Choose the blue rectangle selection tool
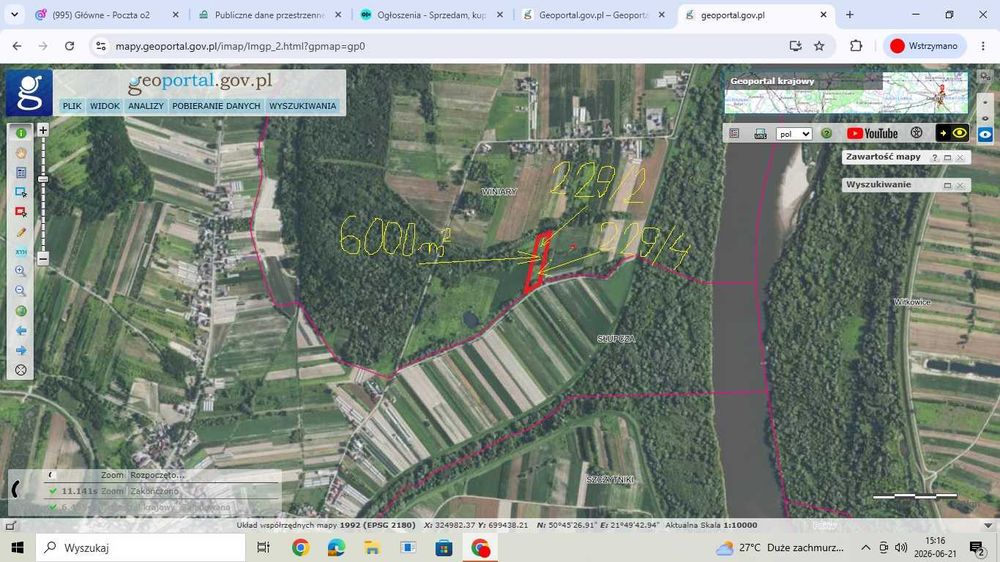The image size is (1000, 562). coord(21,192)
